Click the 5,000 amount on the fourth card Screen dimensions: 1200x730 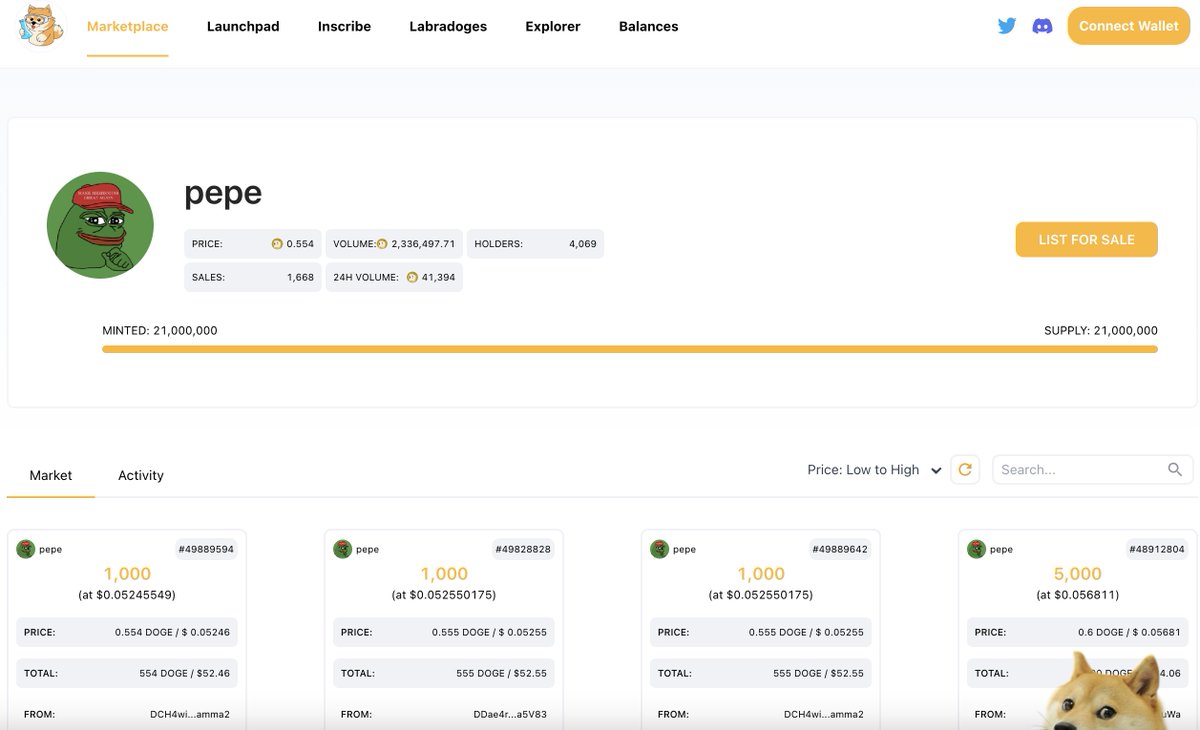[1078, 574]
